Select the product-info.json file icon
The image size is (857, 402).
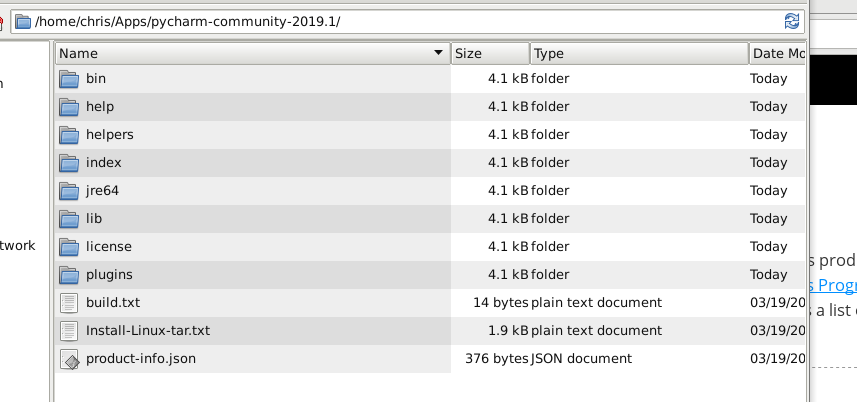[69, 359]
